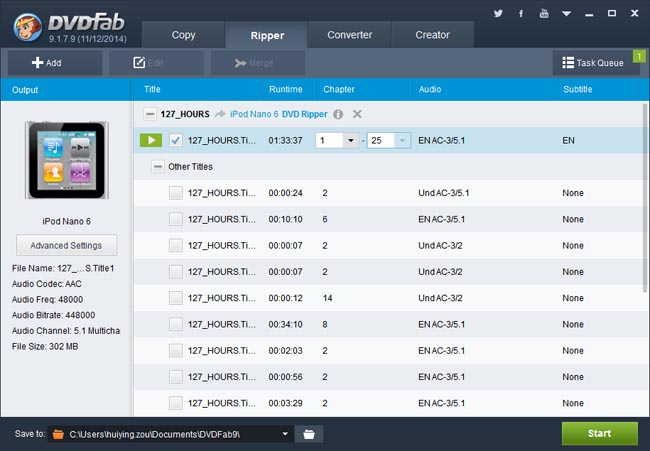Click the DVDFab monkey logo
This screenshot has height=451, width=650.
[28, 27]
